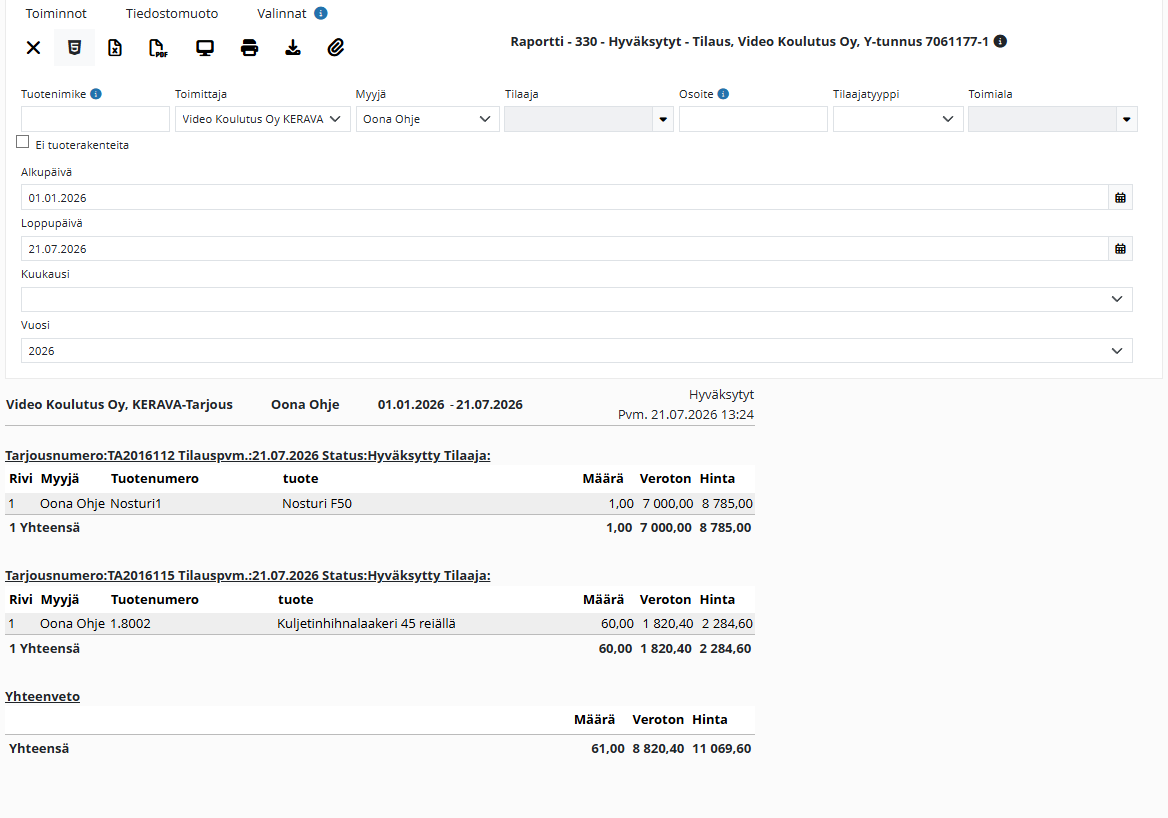Viewport: 1168px width, 818px height.
Task: Export report as PDF icon
Action: 158,48
